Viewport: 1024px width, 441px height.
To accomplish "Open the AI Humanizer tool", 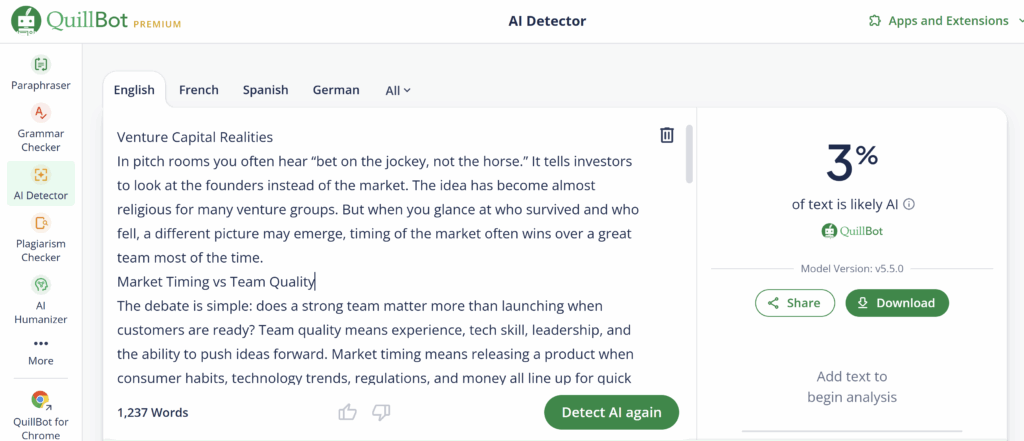I will point(40,301).
